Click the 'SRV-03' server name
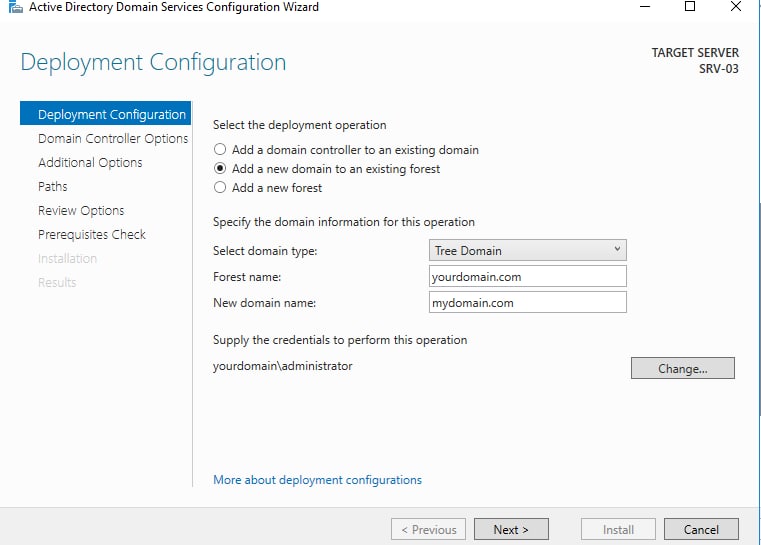This screenshot has width=761, height=545. pos(719,69)
